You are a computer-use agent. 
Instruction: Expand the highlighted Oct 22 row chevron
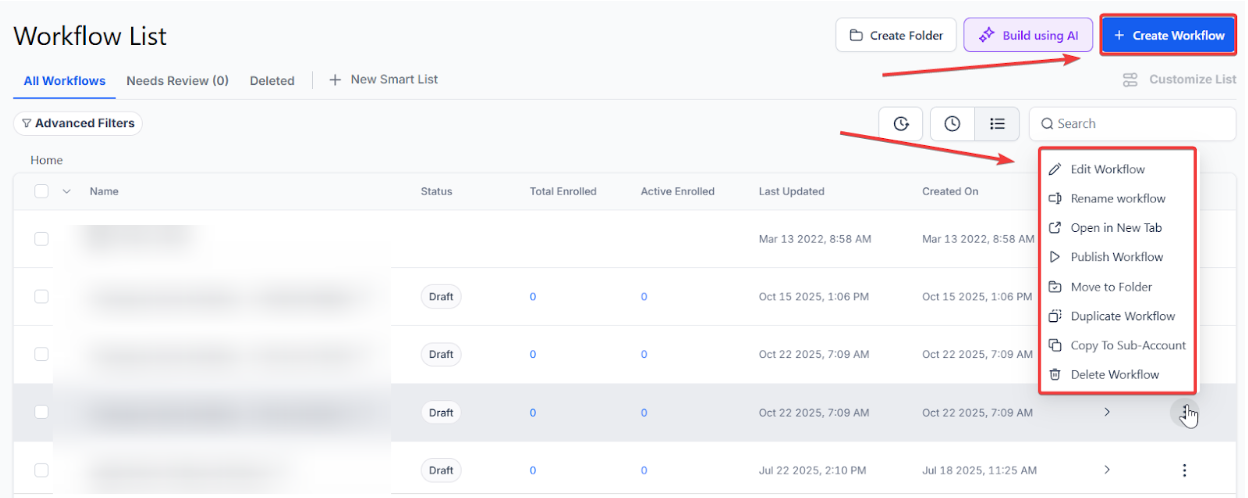[1107, 412]
